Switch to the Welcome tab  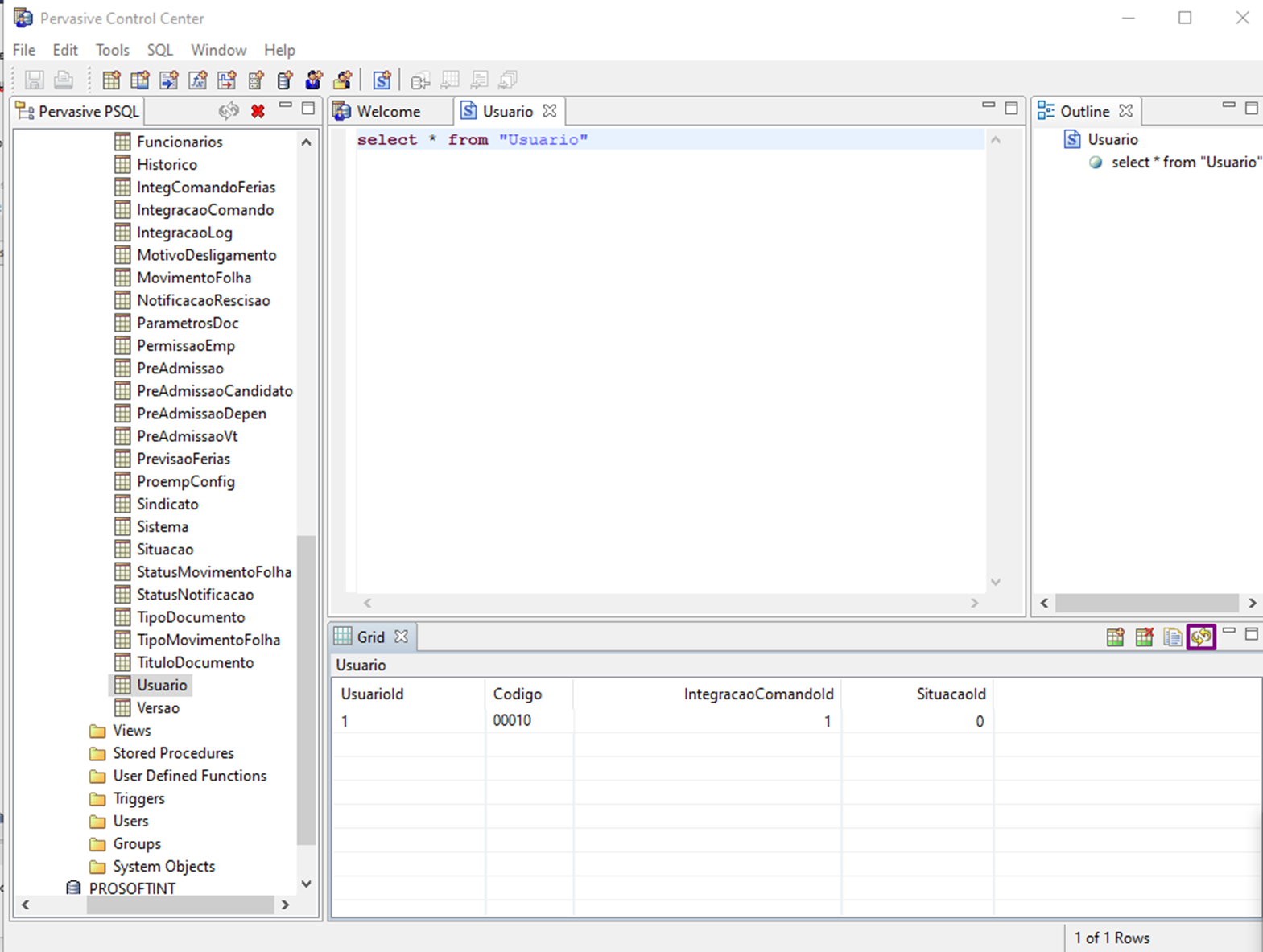387,111
